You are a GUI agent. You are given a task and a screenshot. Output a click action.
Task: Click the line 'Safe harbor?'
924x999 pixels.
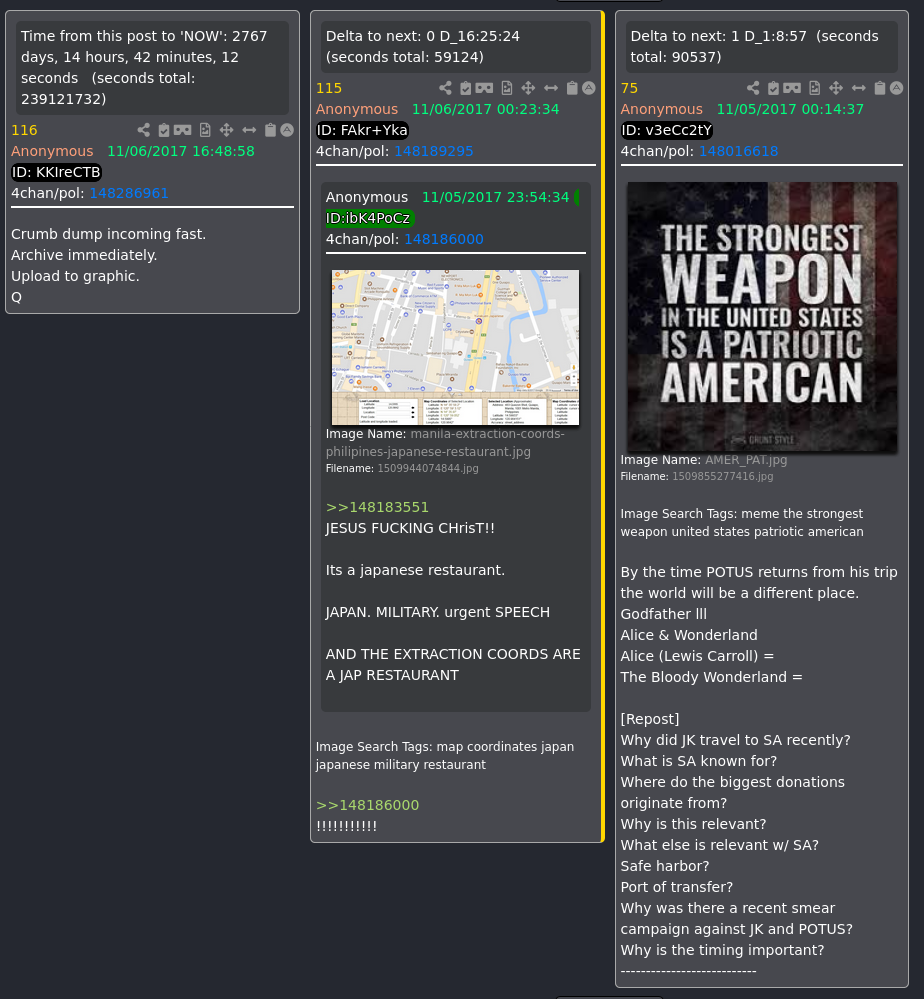tap(665, 866)
